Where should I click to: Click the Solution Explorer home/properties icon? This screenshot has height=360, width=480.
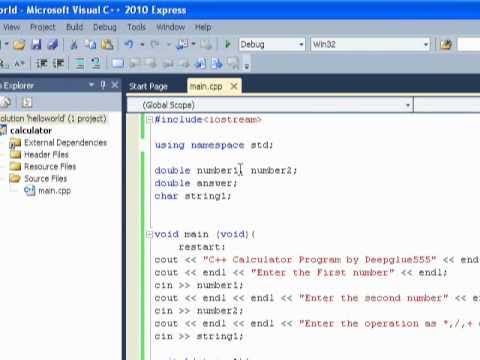point(6,102)
